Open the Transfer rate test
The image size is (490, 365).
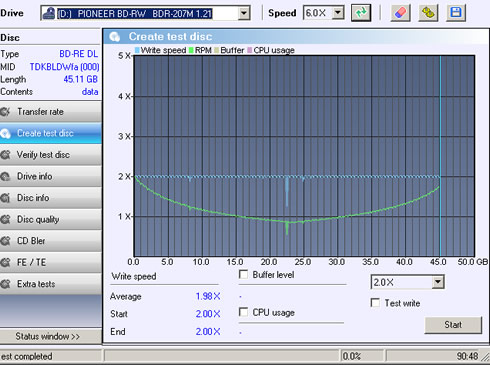tap(51, 112)
